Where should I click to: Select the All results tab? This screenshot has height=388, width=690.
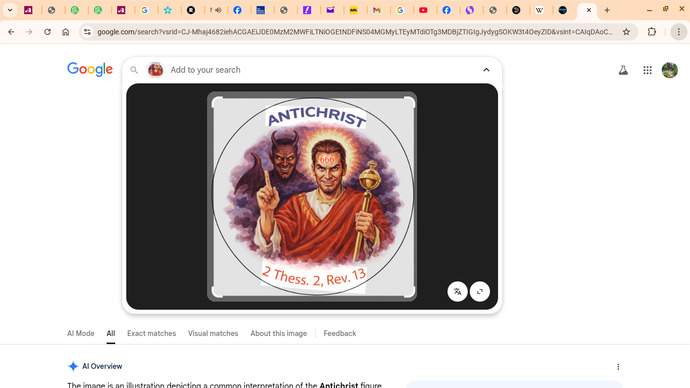point(110,333)
